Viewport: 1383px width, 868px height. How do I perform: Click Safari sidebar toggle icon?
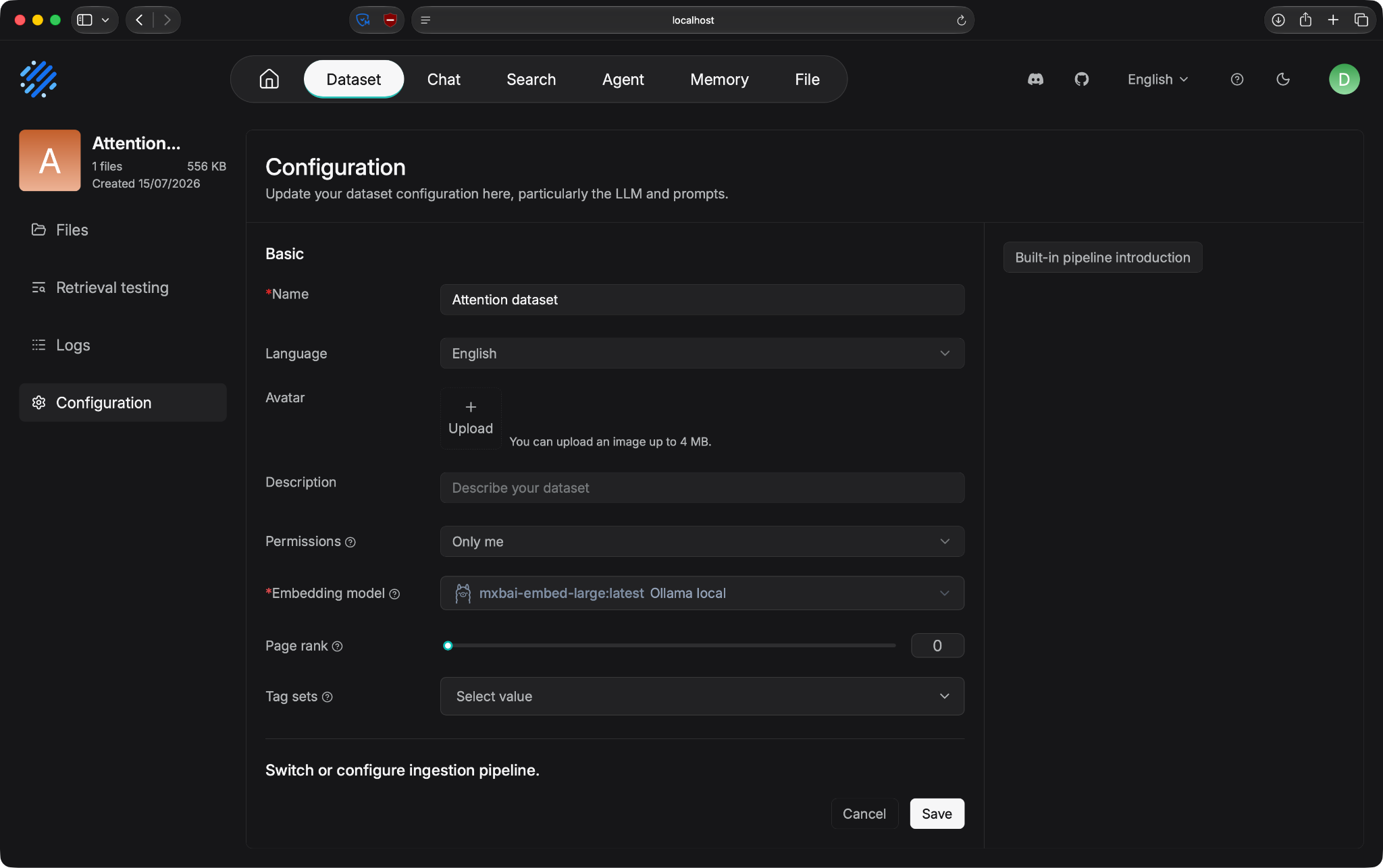coord(84,20)
